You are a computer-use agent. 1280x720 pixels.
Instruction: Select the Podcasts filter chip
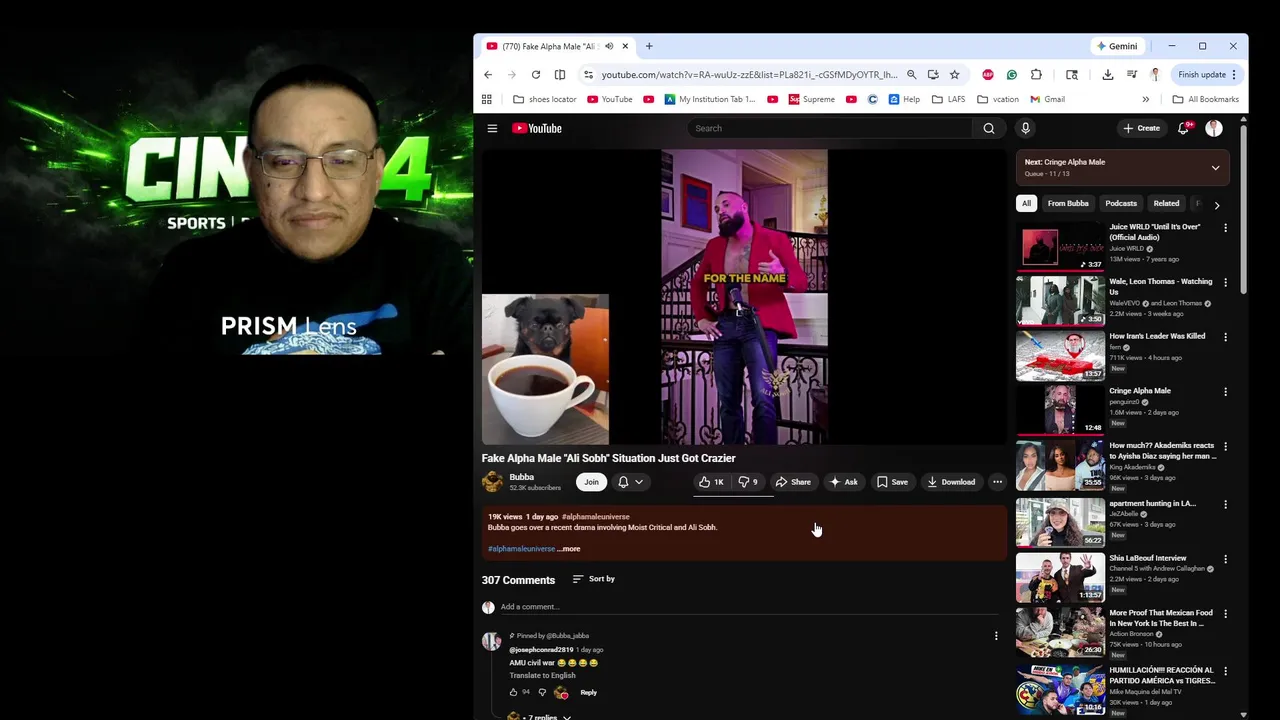click(1121, 203)
